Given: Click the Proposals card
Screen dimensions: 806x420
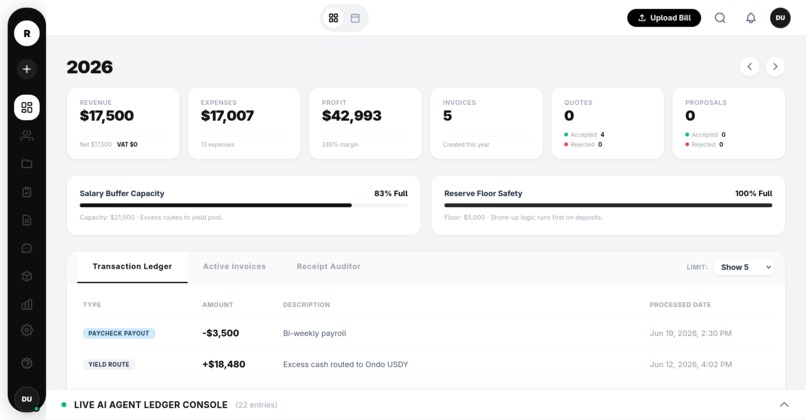Looking at the screenshot, I should 728,123.
